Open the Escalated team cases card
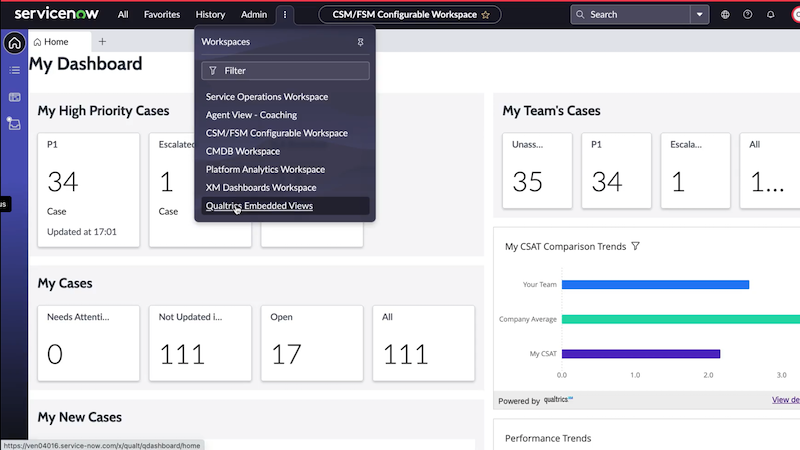 (x=695, y=171)
